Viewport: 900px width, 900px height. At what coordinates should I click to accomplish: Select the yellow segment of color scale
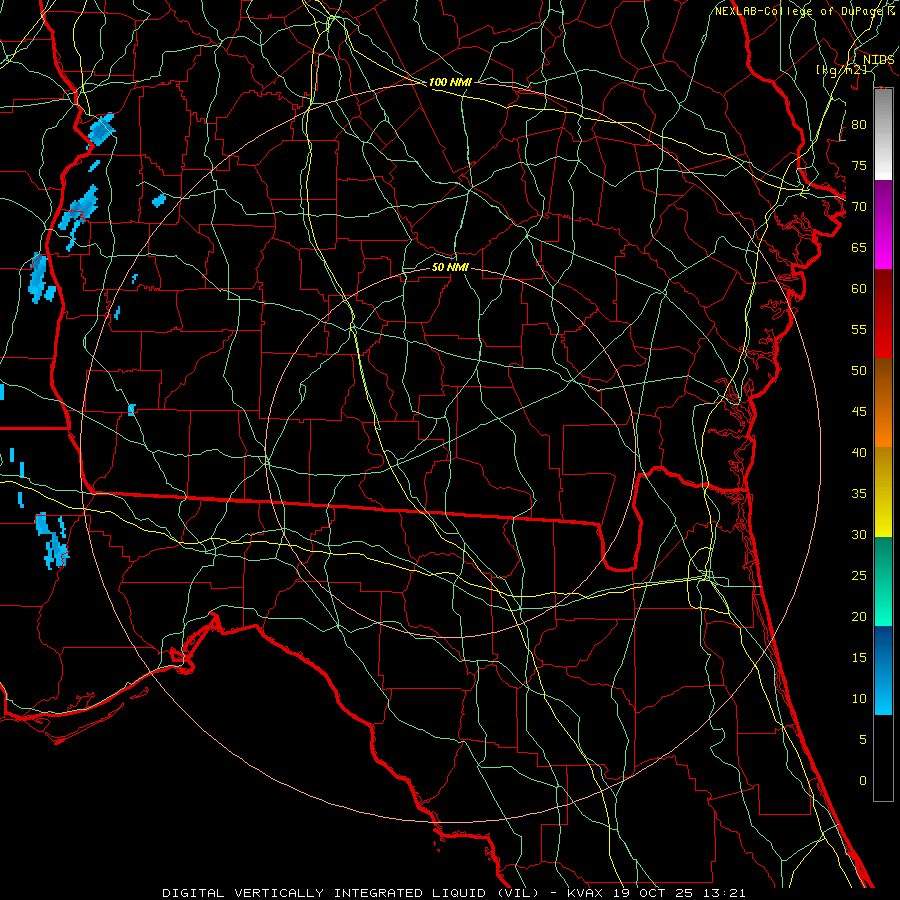883,492
